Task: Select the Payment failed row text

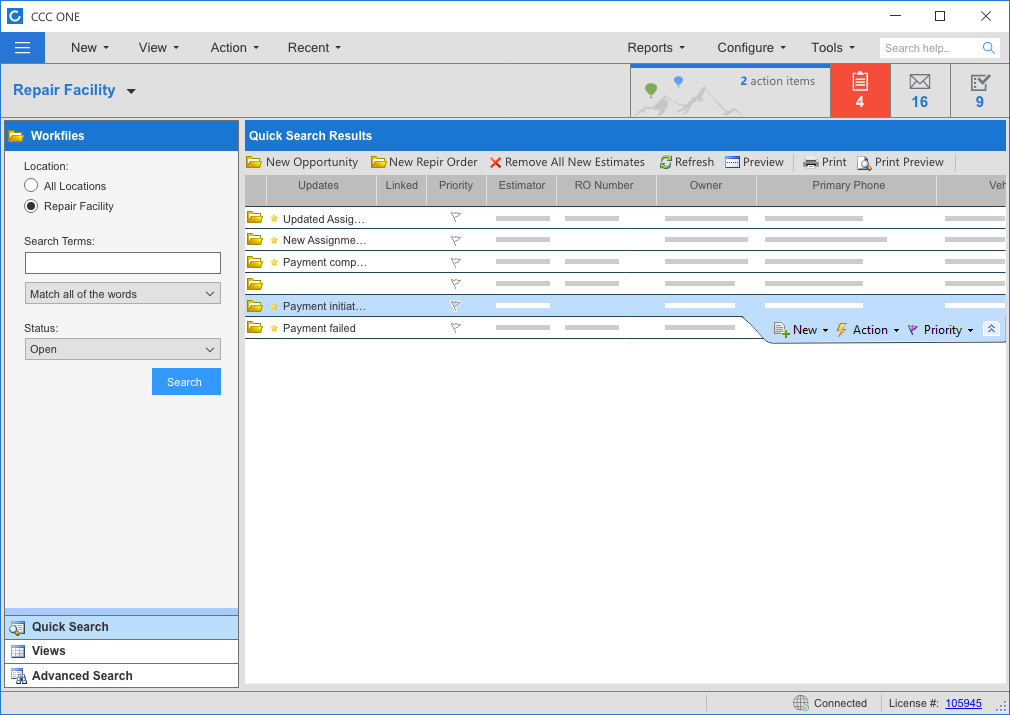Action: 319,328
